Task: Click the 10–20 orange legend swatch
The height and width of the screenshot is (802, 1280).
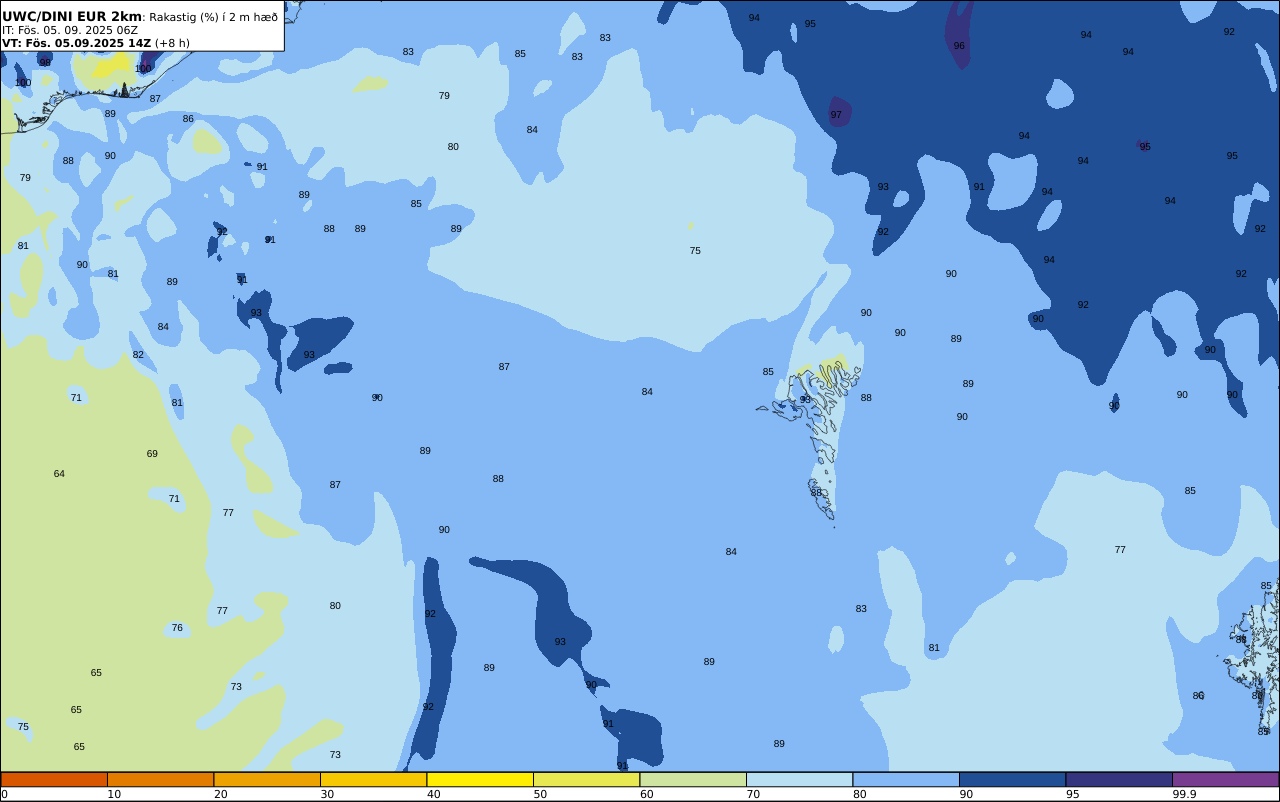Action: pyautogui.click(x=160, y=779)
